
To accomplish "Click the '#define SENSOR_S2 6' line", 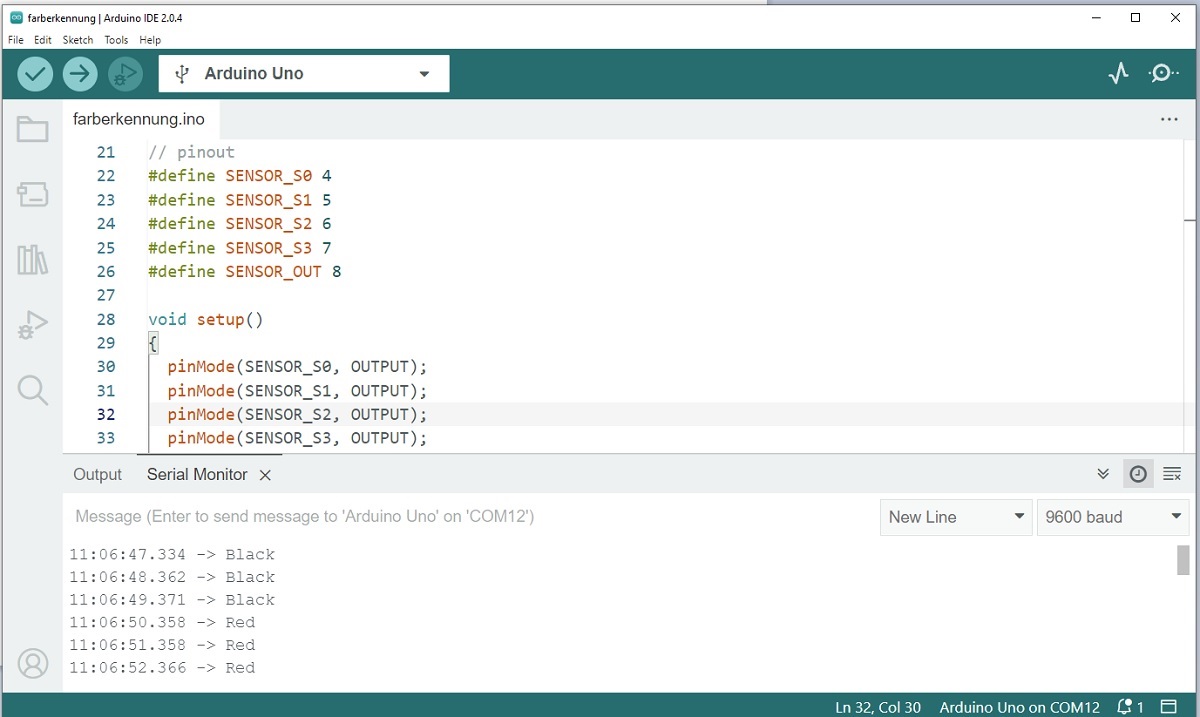I will [240, 224].
